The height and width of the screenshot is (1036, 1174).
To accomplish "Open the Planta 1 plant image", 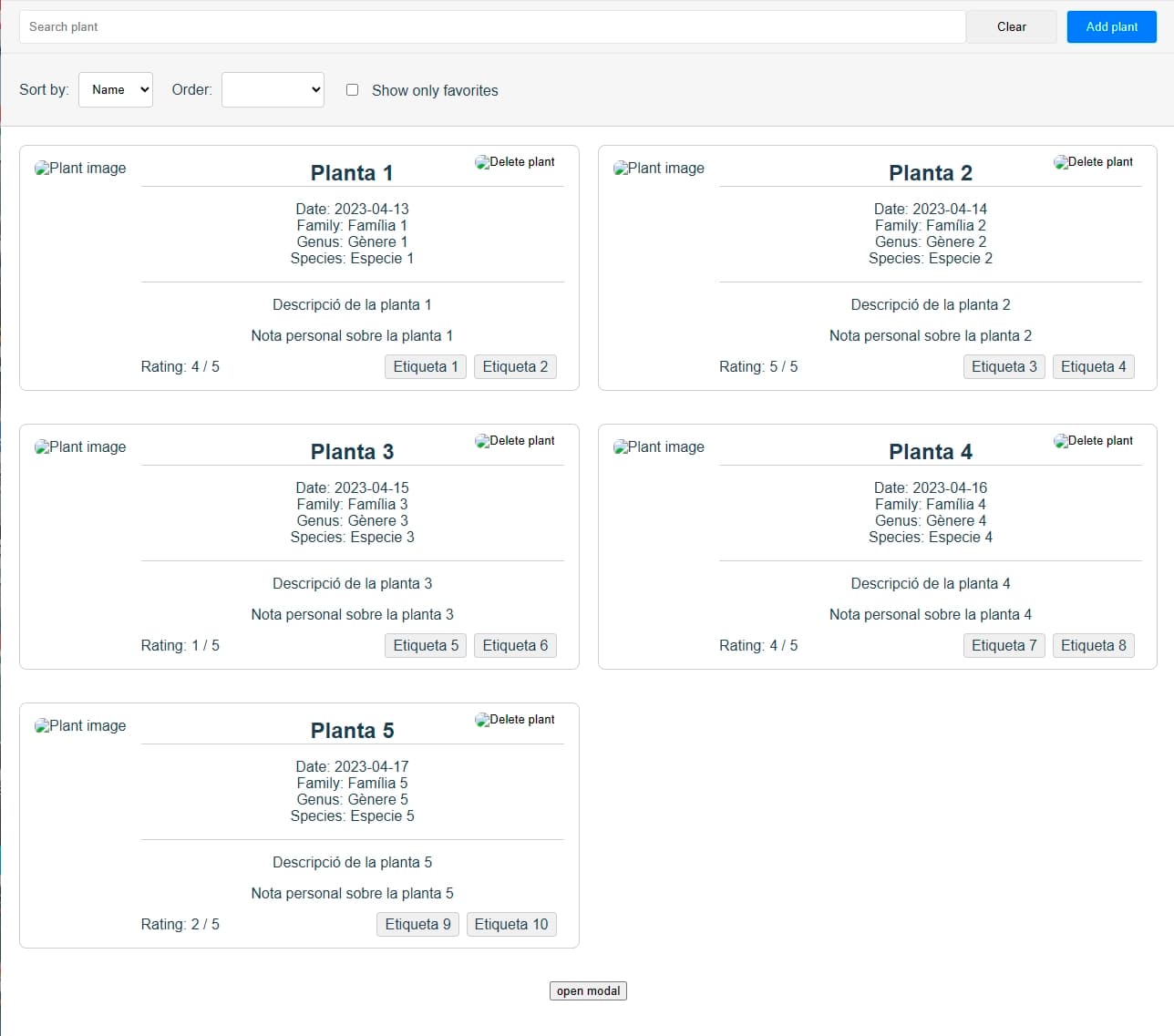I will click(x=80, y=169).
